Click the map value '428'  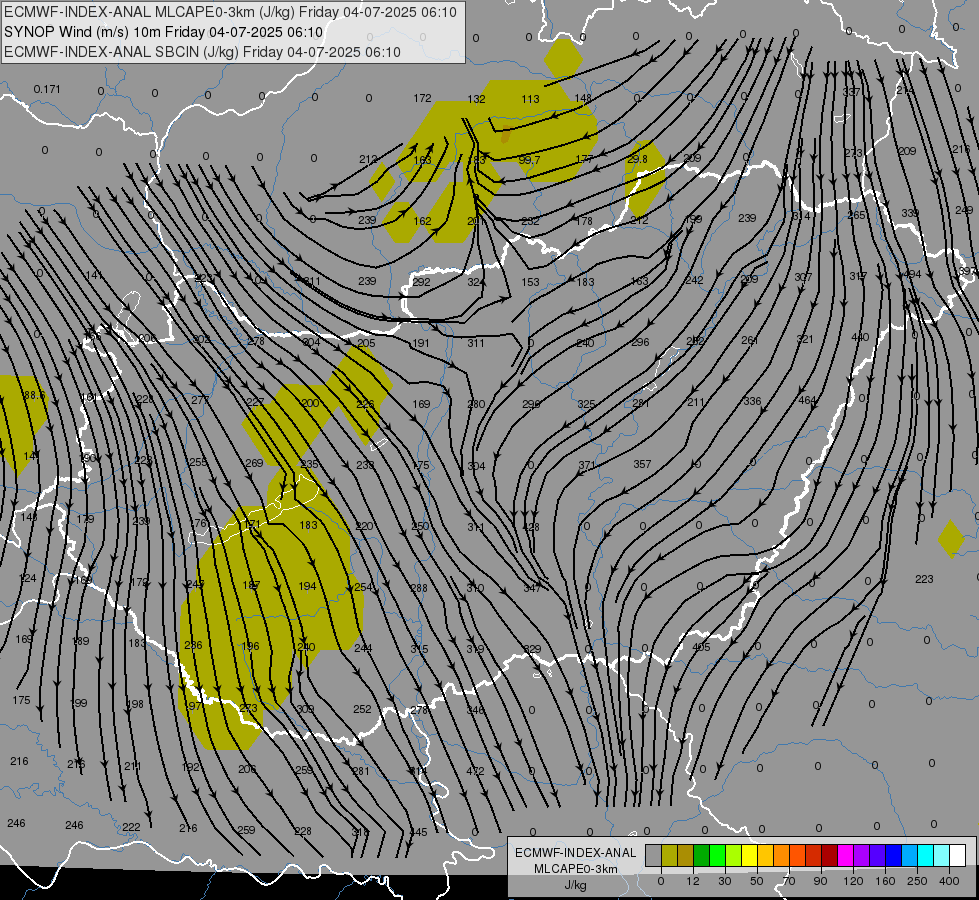tap(531, 527)
